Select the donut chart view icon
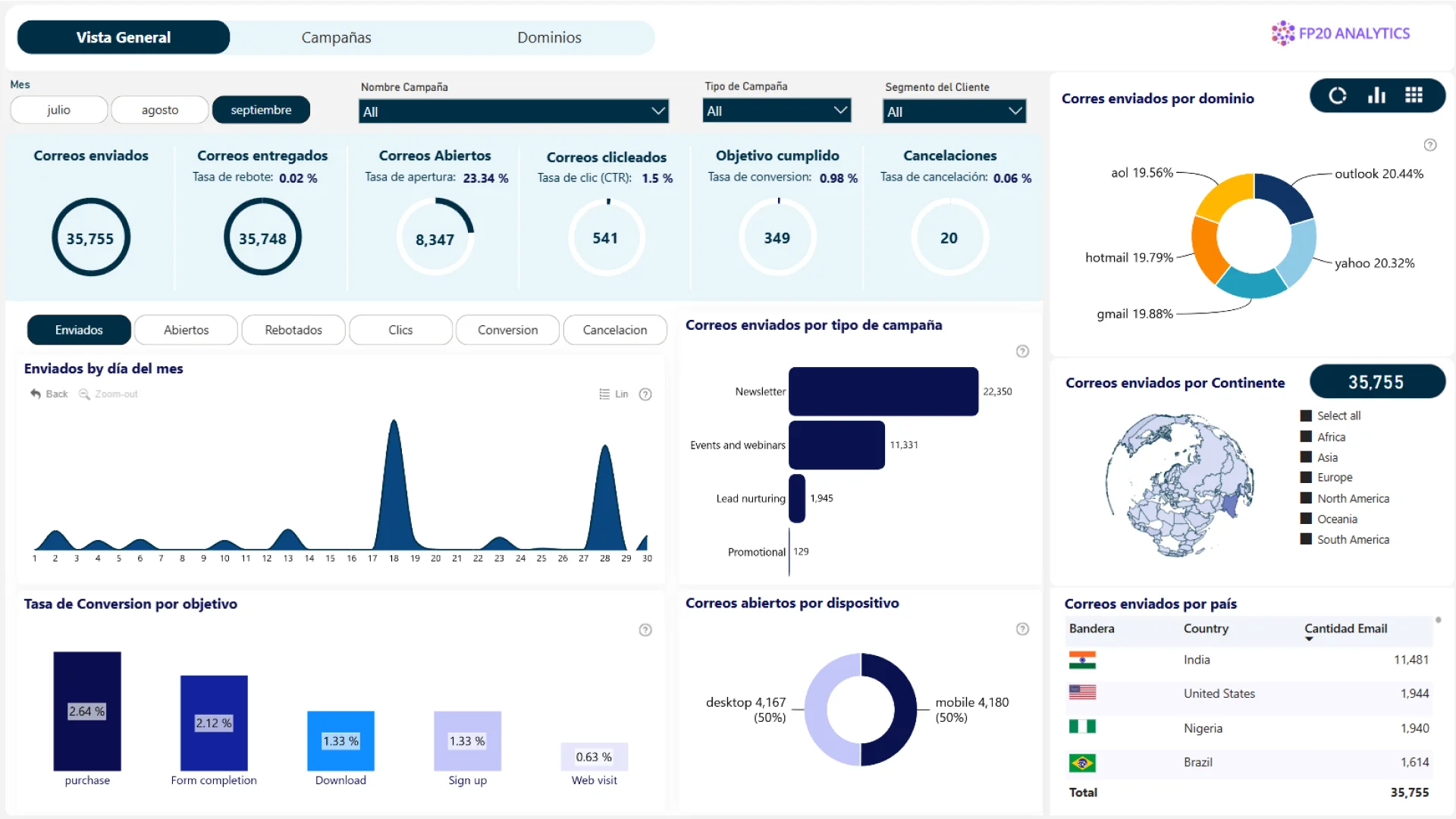Viewport: 1456px width, 819px height. [x=1338, y=96]
